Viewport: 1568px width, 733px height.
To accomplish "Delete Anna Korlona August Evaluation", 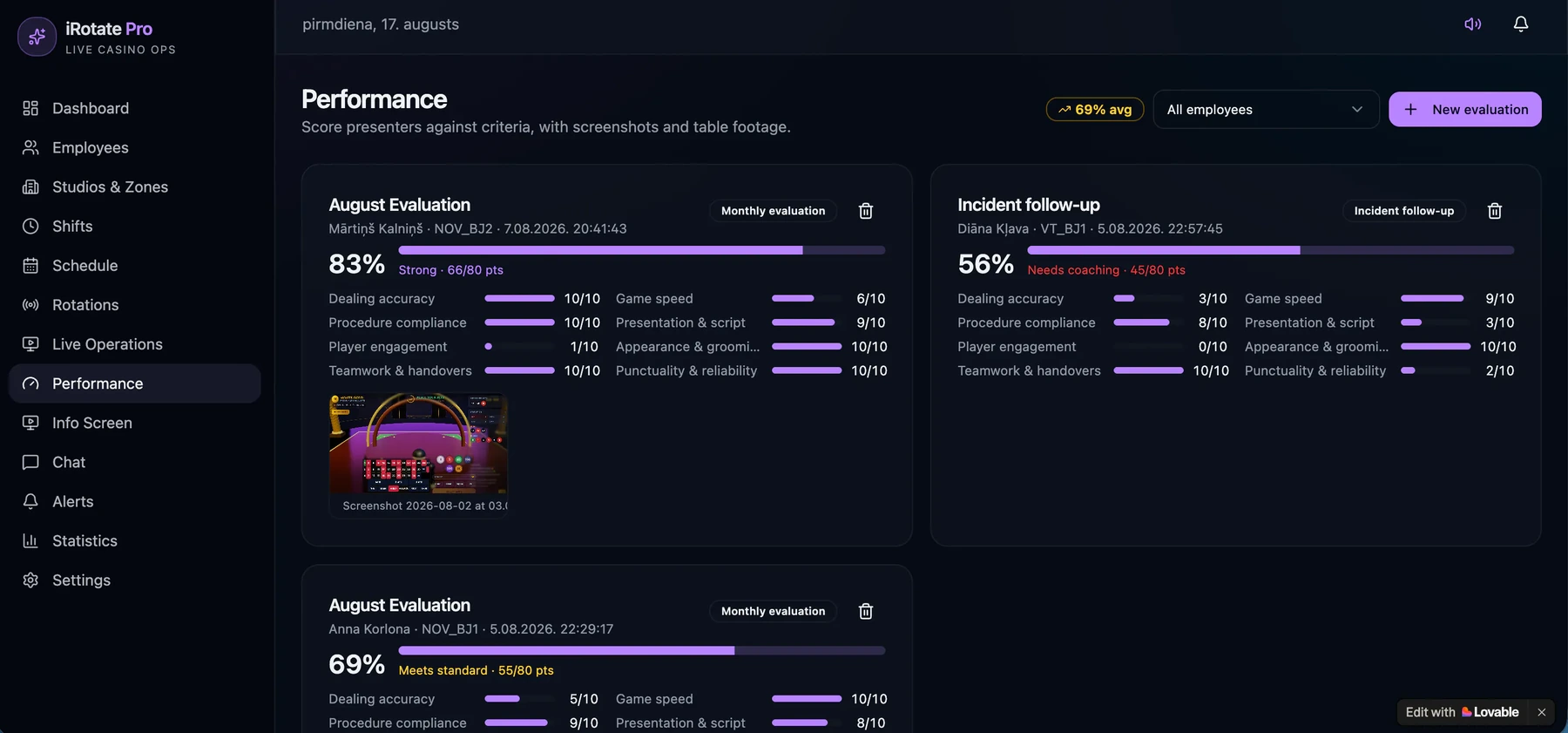I will pos(866,611).
